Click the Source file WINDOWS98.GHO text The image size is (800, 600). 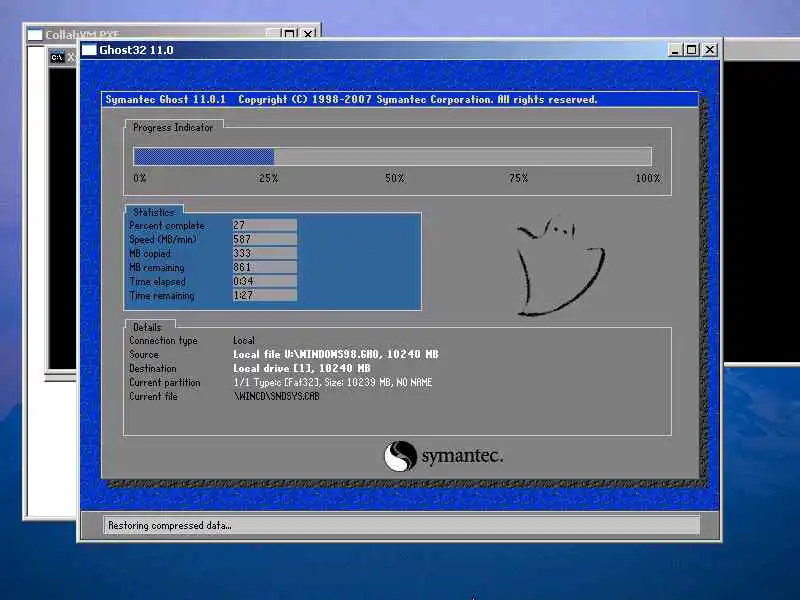pos(336,354)
